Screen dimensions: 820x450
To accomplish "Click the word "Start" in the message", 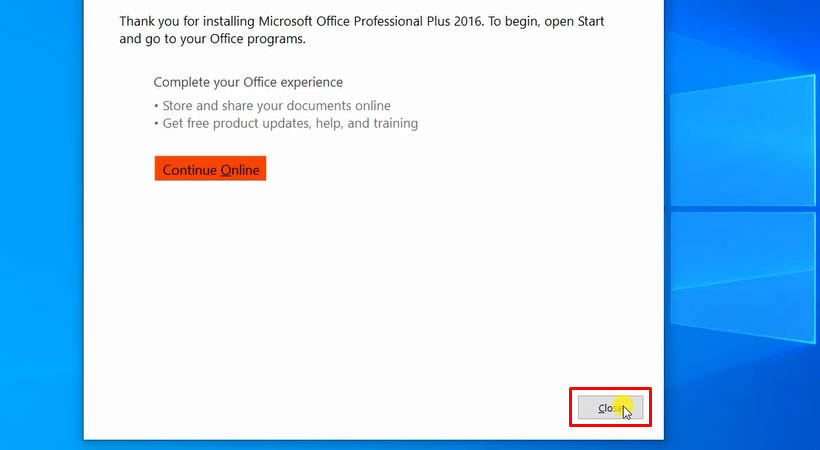I will coord(587,21).
